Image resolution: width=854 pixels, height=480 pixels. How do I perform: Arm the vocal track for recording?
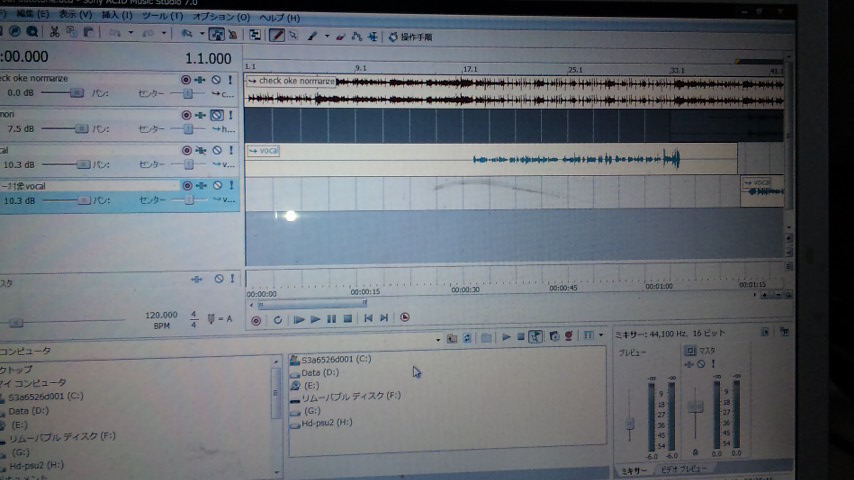tap(186, 150)
